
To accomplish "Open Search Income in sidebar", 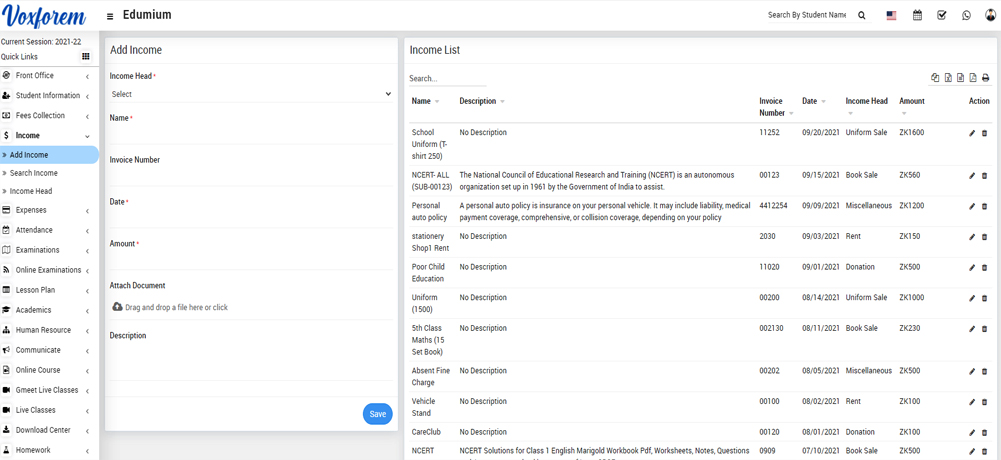I will 33,173.
